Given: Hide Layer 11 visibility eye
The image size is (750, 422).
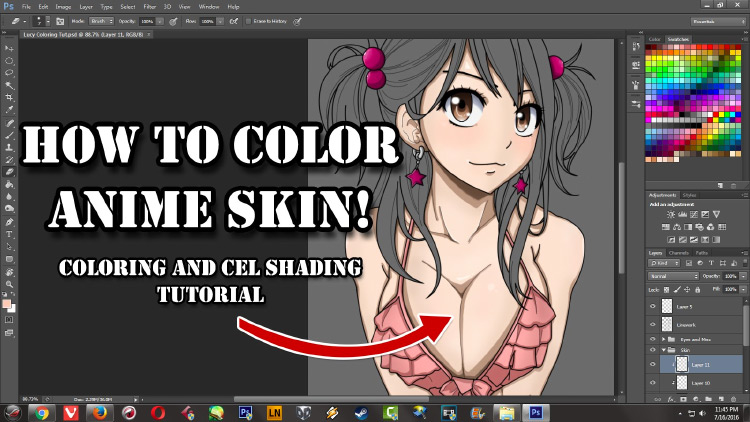Looking at the screenshot, I should coord(652,364).
